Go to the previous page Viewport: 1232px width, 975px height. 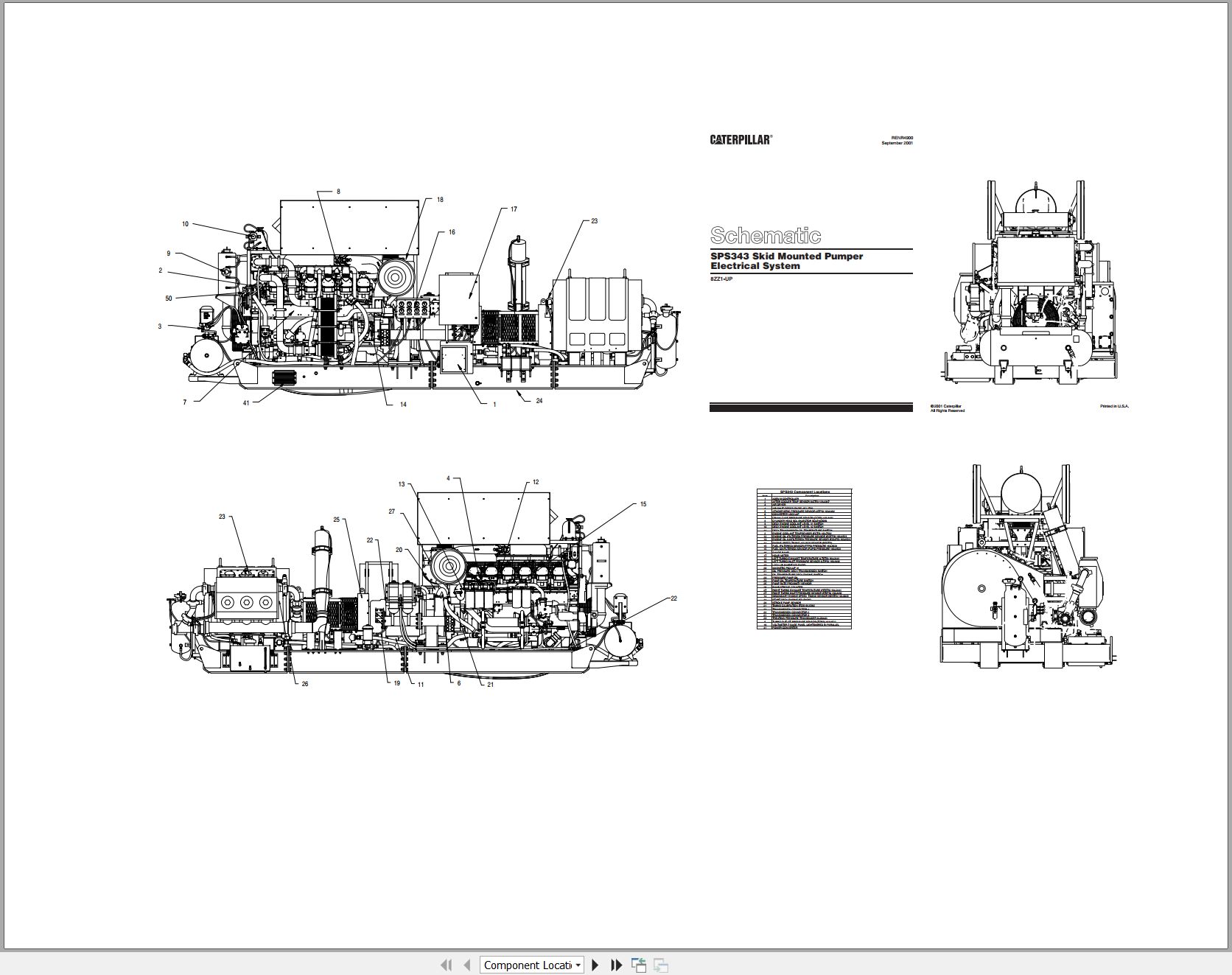pos(466,965)
